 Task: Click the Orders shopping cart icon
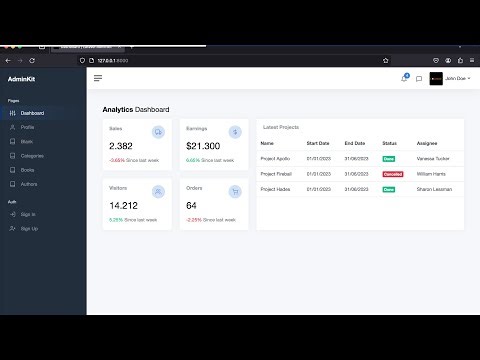click(x=235, y=192)
